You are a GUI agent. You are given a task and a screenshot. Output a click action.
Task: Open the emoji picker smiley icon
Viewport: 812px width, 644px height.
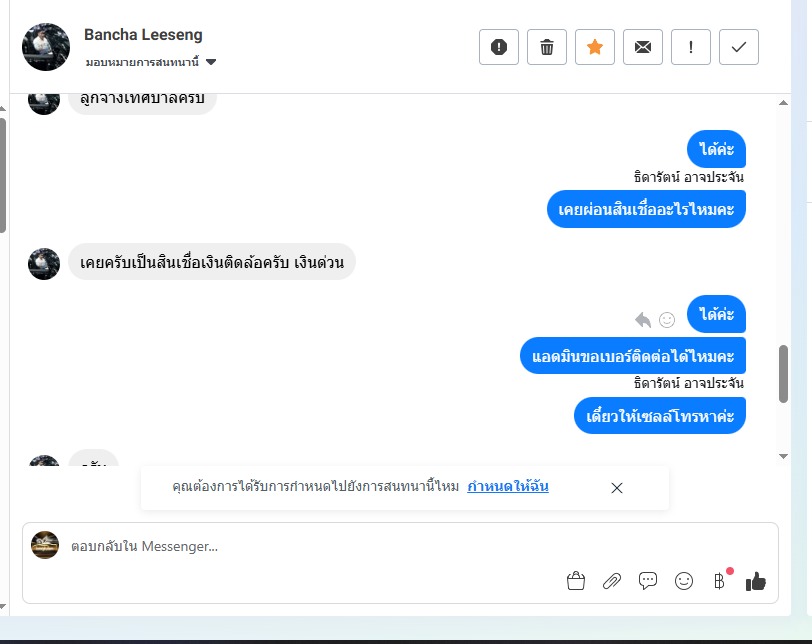pos(684,581)
